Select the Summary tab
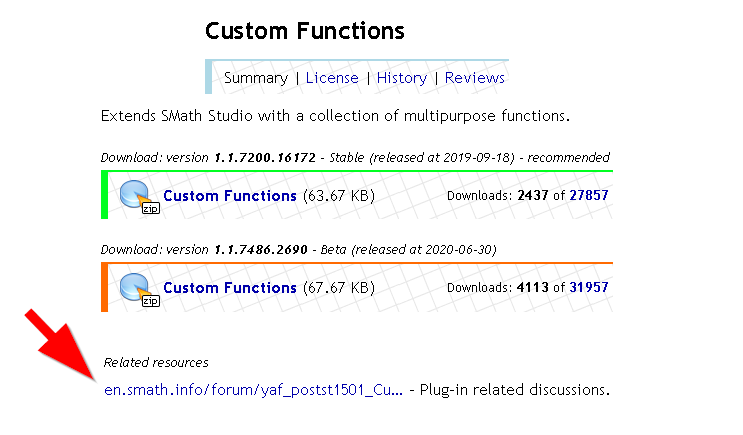Screen dimensions: 743x435 tap(255, 78)
